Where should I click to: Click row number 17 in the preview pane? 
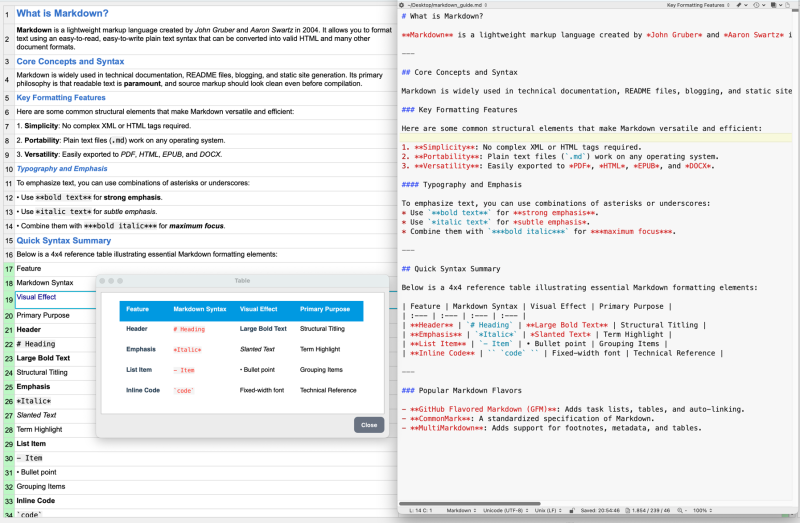tap(9, 269)
